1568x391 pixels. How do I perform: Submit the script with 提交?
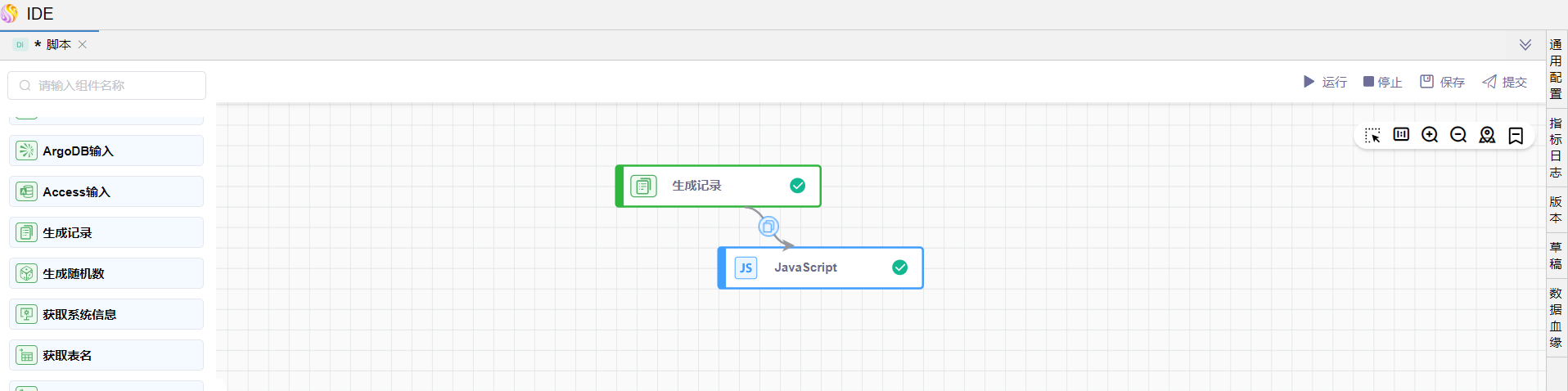click(x=1505, y=82)
